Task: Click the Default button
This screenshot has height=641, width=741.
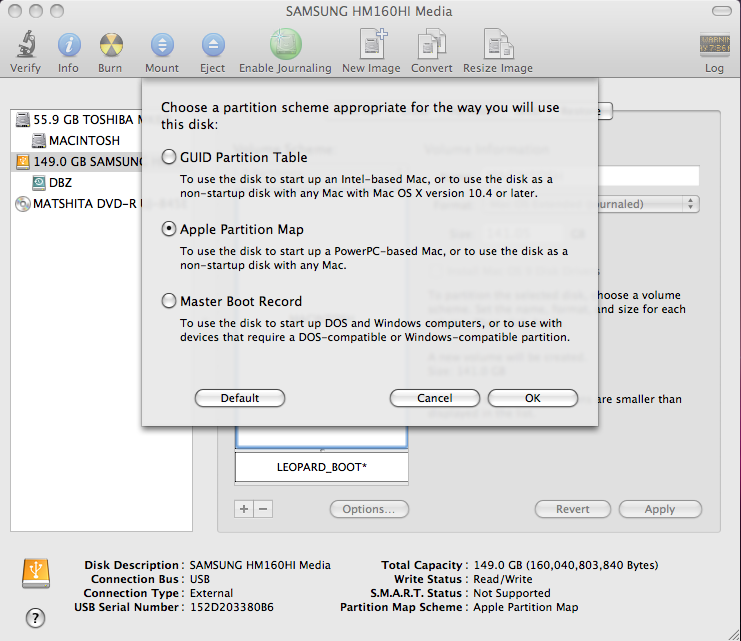Action: point(240,398)
